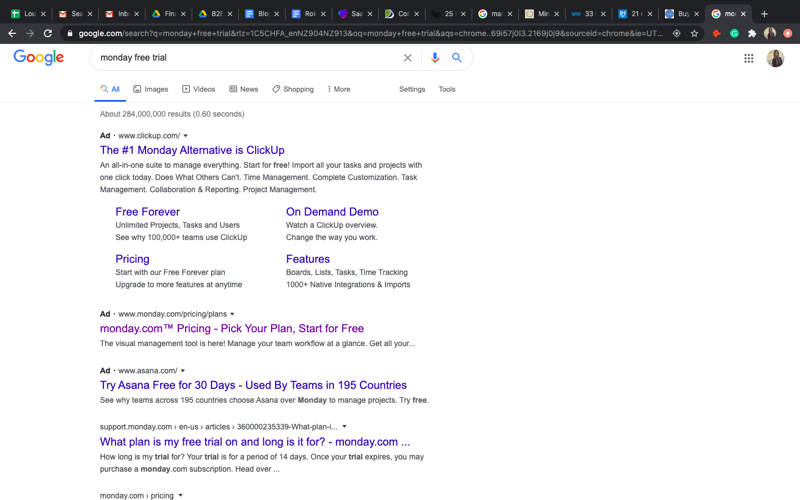Open the Google account avatar menu

click(x=776, y=58)
